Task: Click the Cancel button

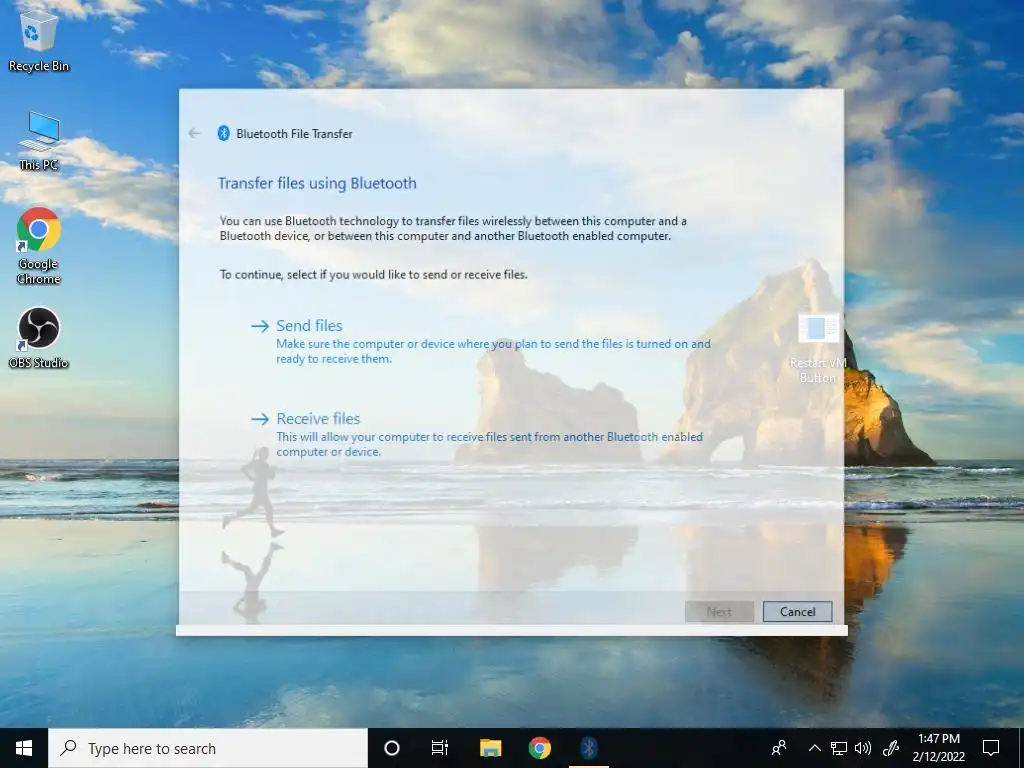Action: (797, 612)
